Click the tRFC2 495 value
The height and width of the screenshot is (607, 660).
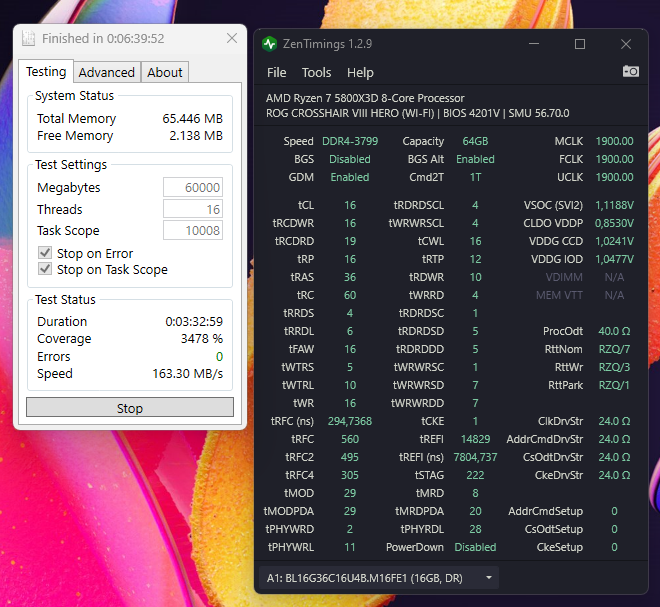[350, 457]
